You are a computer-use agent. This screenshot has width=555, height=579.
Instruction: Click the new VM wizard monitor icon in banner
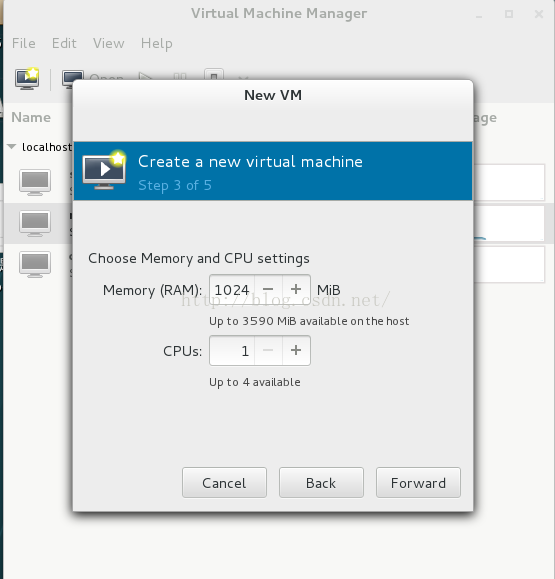pos(104,171)
